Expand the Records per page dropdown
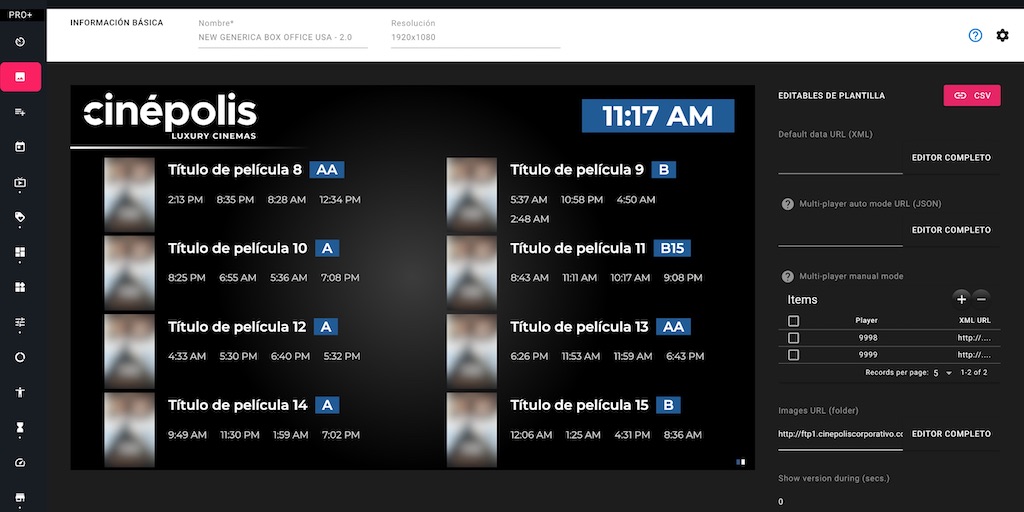The height and width of the screenshot is (512, 1024). tap(942, 373)
